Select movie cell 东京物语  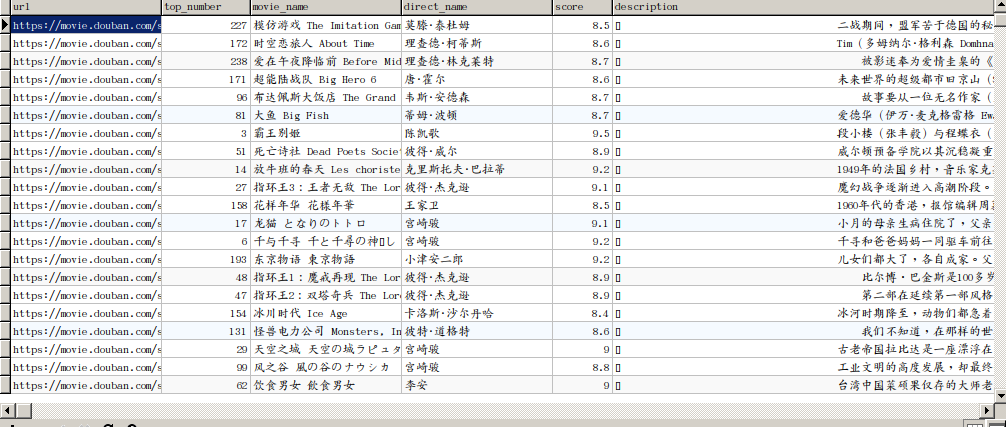coord(326,259)
